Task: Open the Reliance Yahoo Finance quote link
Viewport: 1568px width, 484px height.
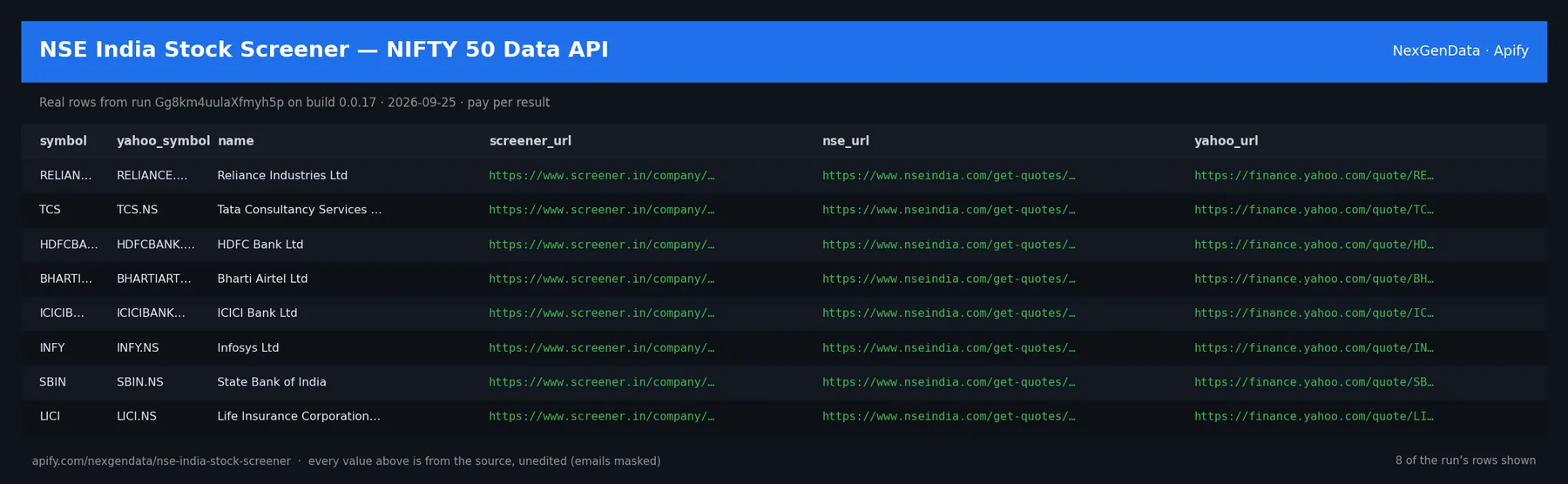Action: [1314, 176]
